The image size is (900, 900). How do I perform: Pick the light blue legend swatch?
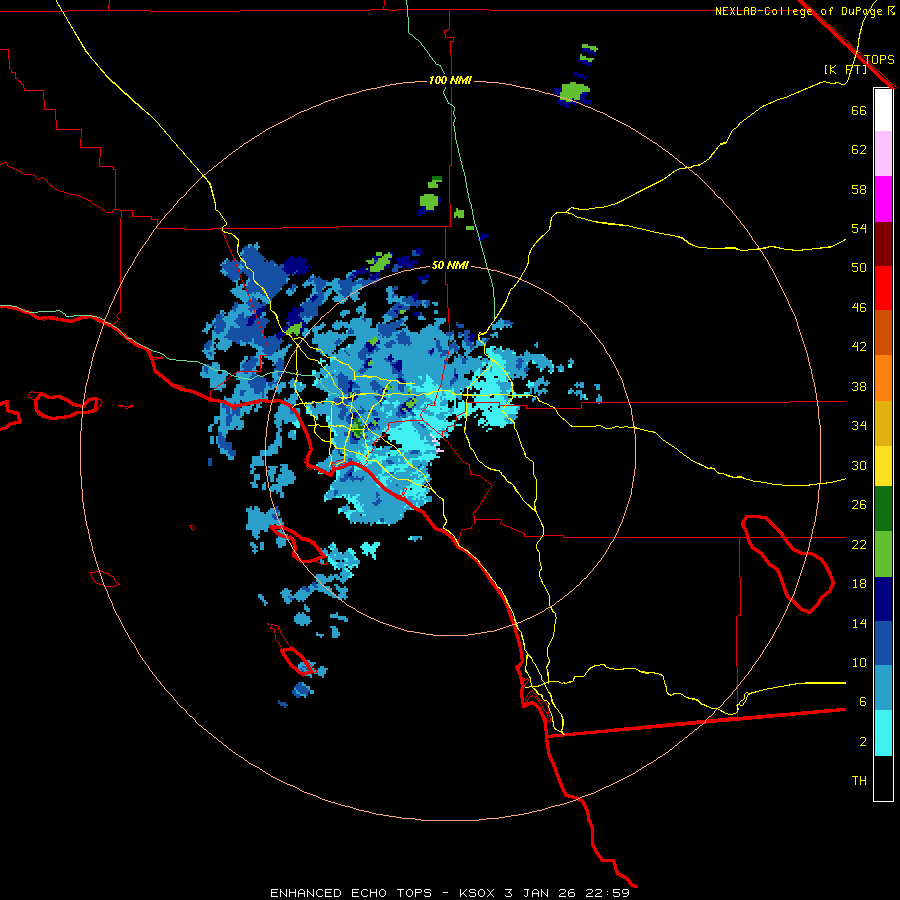pos(883,688)
